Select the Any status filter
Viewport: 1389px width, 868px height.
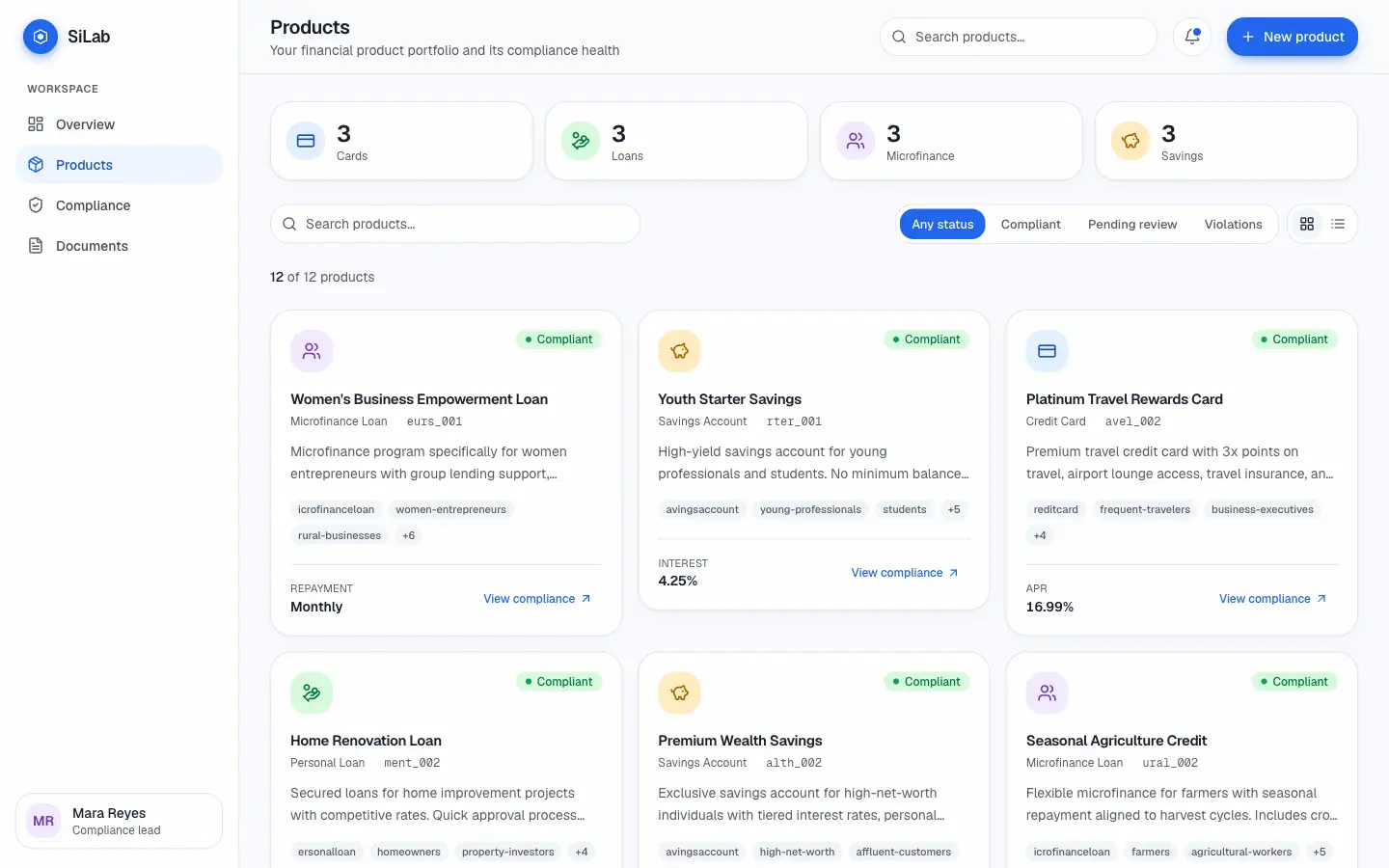coord(942,224)
